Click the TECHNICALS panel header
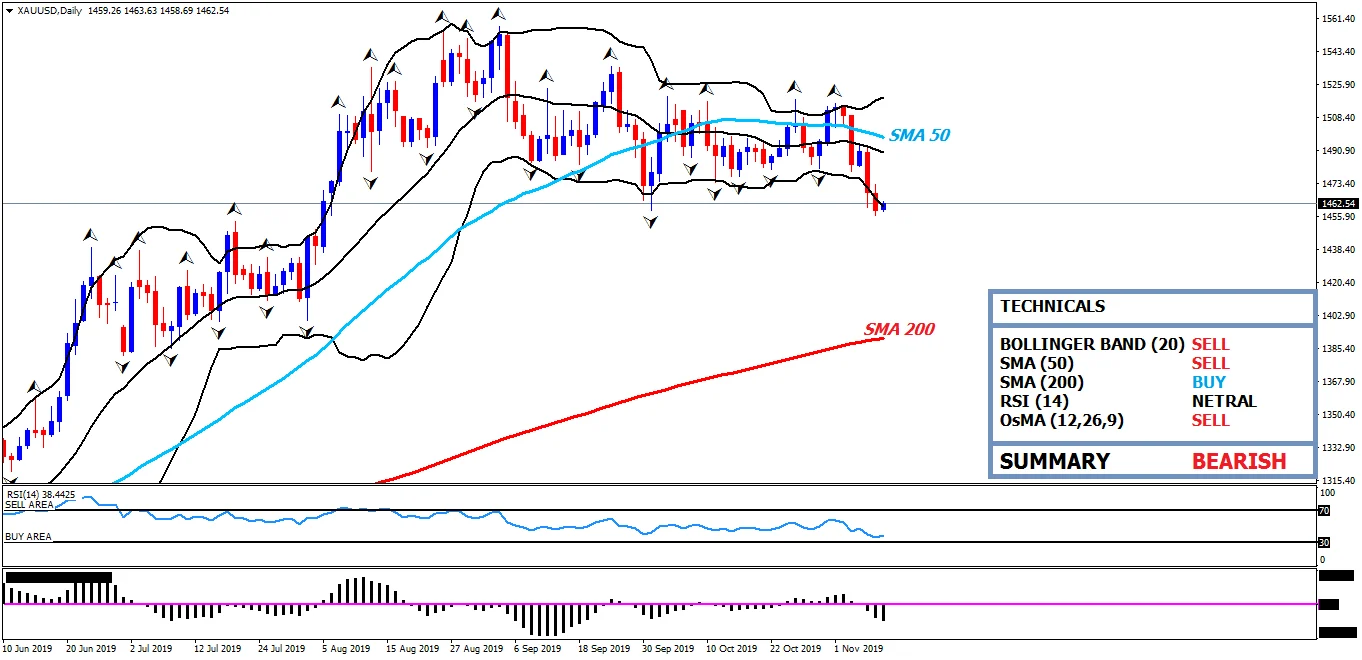 pyautogui.click(x=1152, y=307)
